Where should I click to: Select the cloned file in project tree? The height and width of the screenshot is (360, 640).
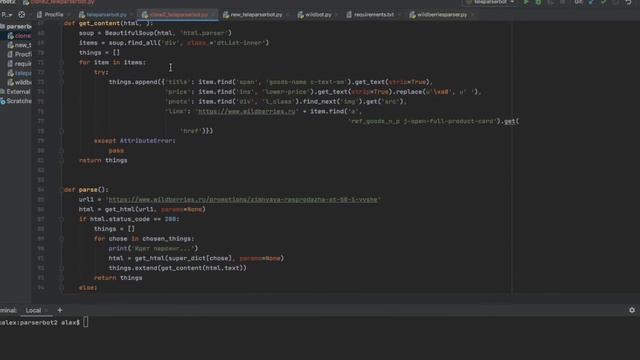(19, 36)
